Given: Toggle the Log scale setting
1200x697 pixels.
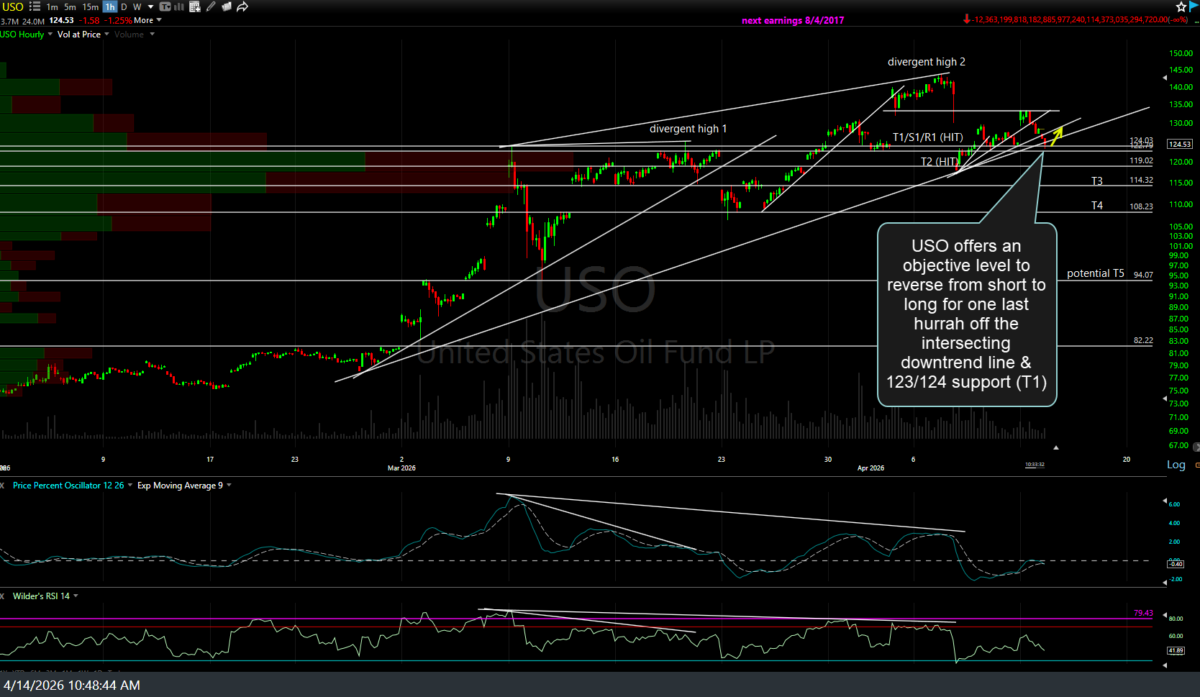Looking at the screenshot, I should click(1176, 465).
